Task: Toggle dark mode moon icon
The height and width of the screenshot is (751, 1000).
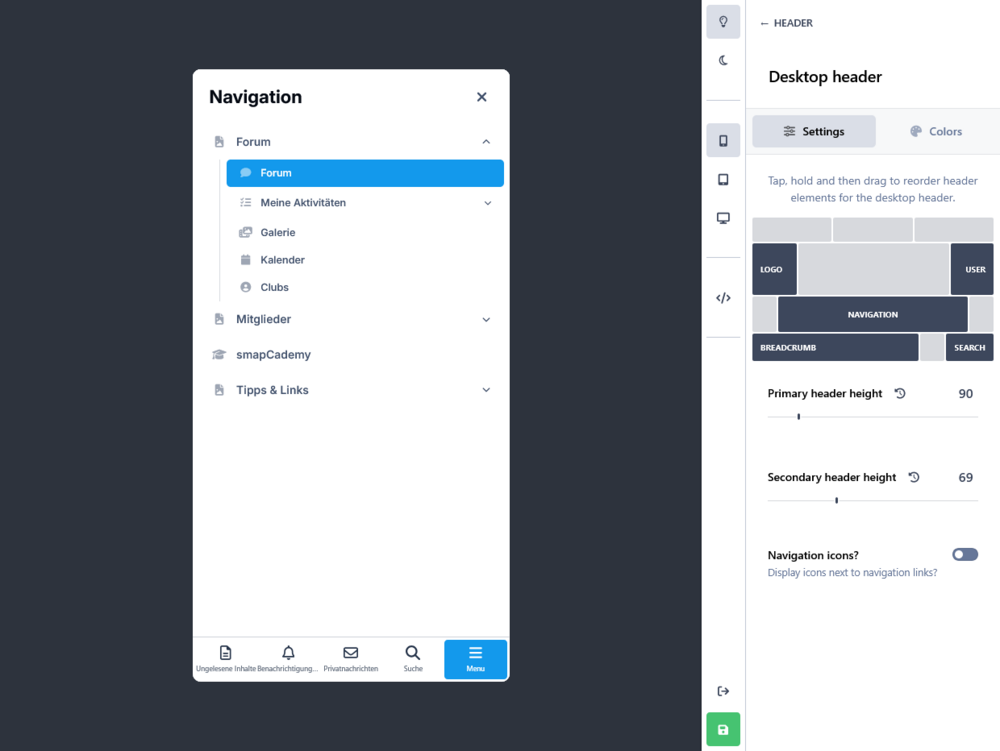Action: [723, 61]
